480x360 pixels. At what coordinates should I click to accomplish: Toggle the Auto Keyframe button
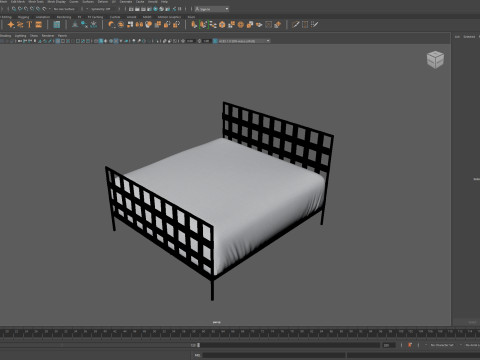[410, 345]
